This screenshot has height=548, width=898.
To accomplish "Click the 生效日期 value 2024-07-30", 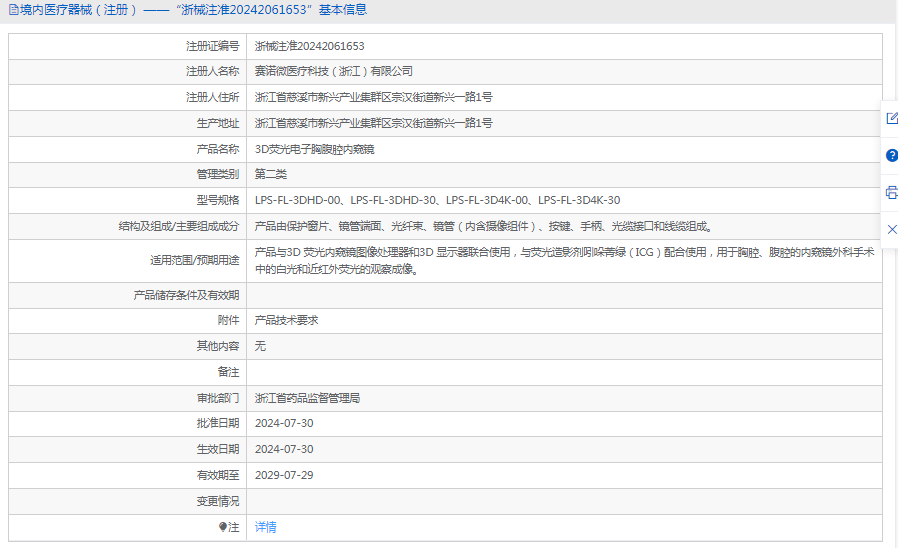I will pyautogui.click(x=284, y=450).
